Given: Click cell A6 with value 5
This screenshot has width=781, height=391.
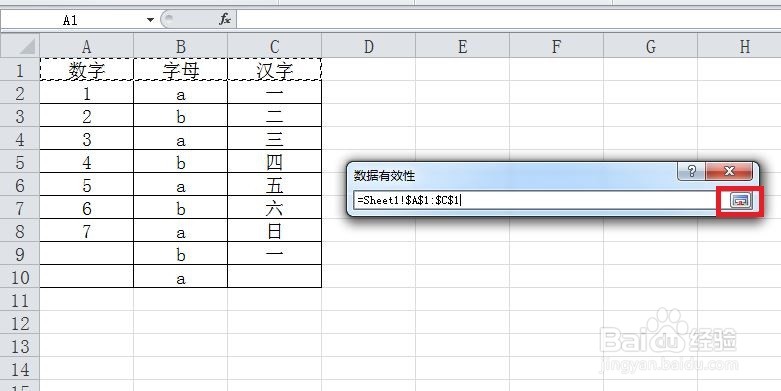Looking at the screenshot, I should 87,184.
